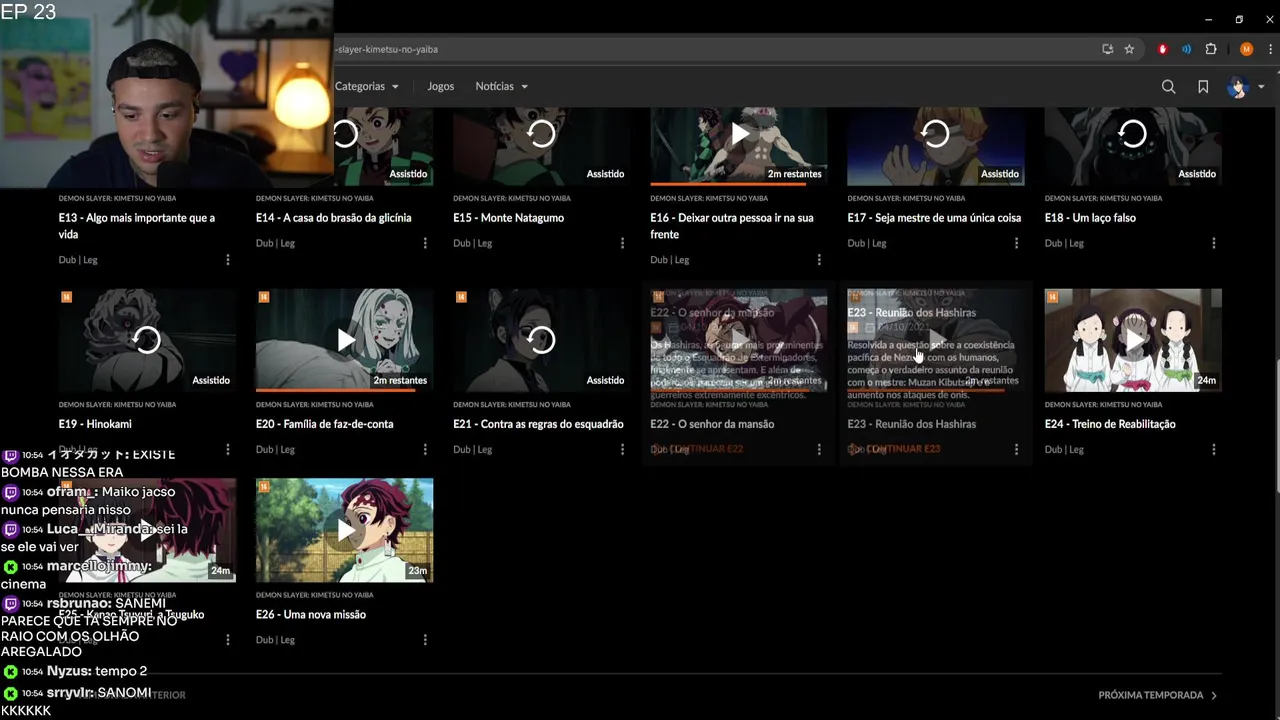Open the E24 thumbnail with three girls

click(x=1133, y=340)
